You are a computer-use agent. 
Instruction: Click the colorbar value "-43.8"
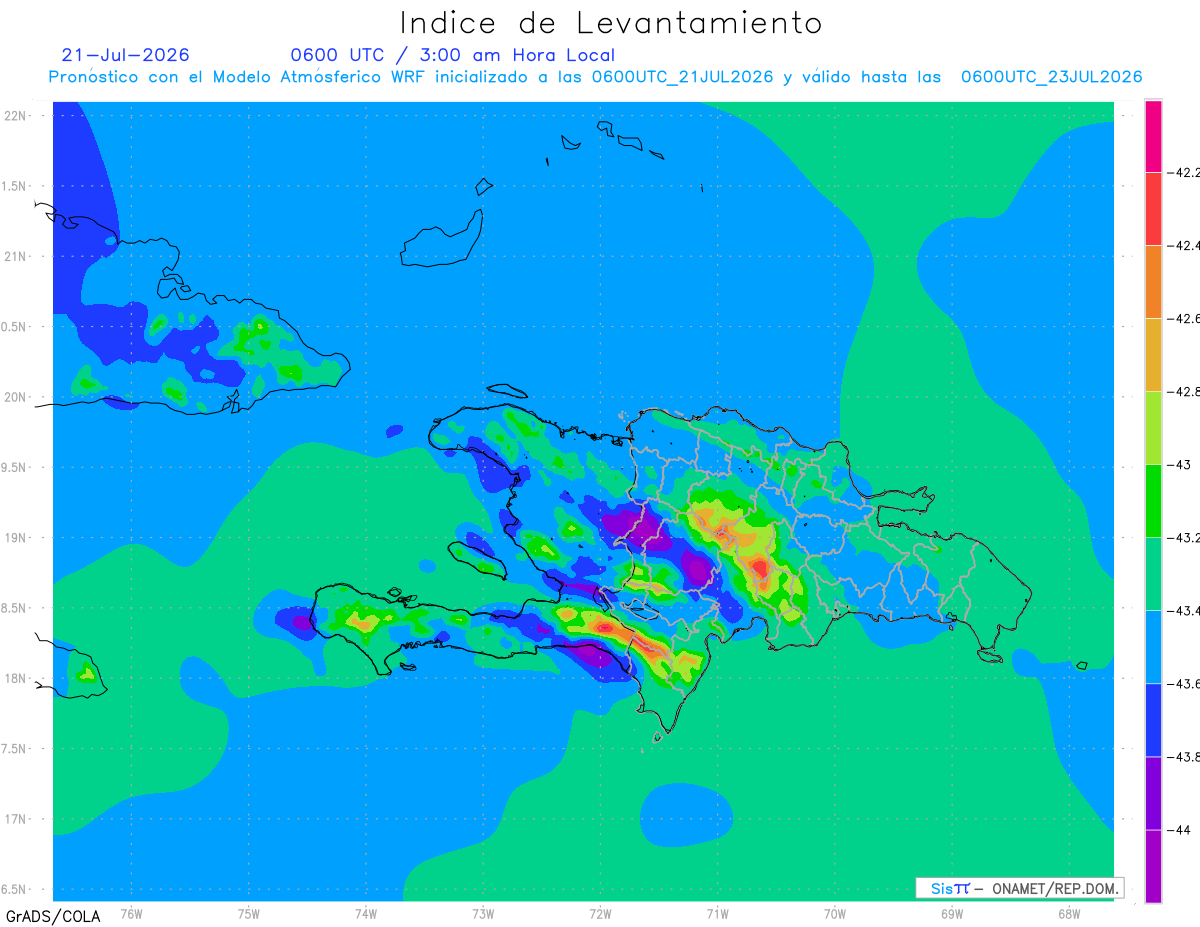click(1184, 757)
